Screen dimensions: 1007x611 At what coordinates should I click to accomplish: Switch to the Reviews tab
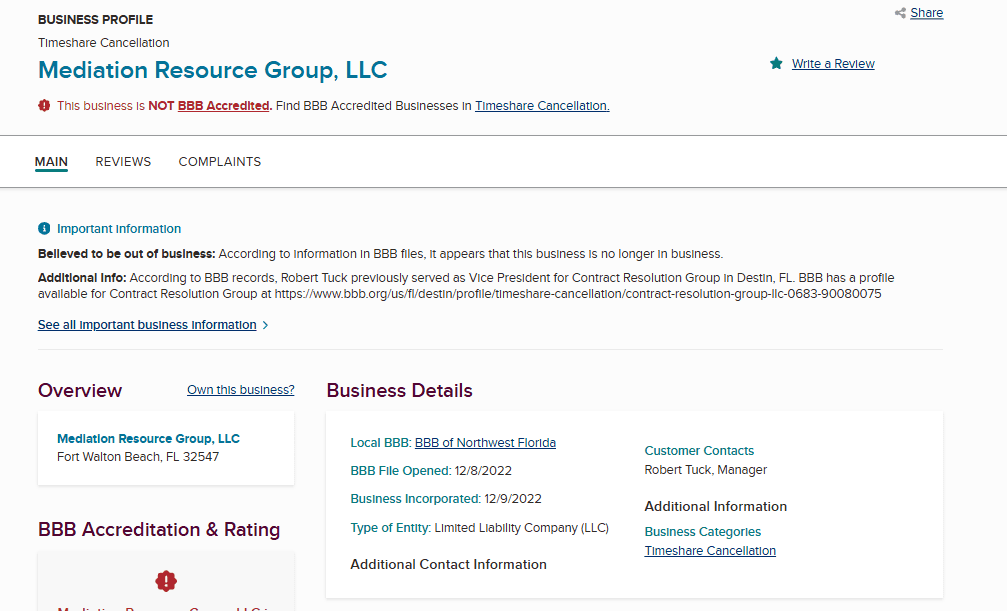pyautogui.click(x=123, y=162)
